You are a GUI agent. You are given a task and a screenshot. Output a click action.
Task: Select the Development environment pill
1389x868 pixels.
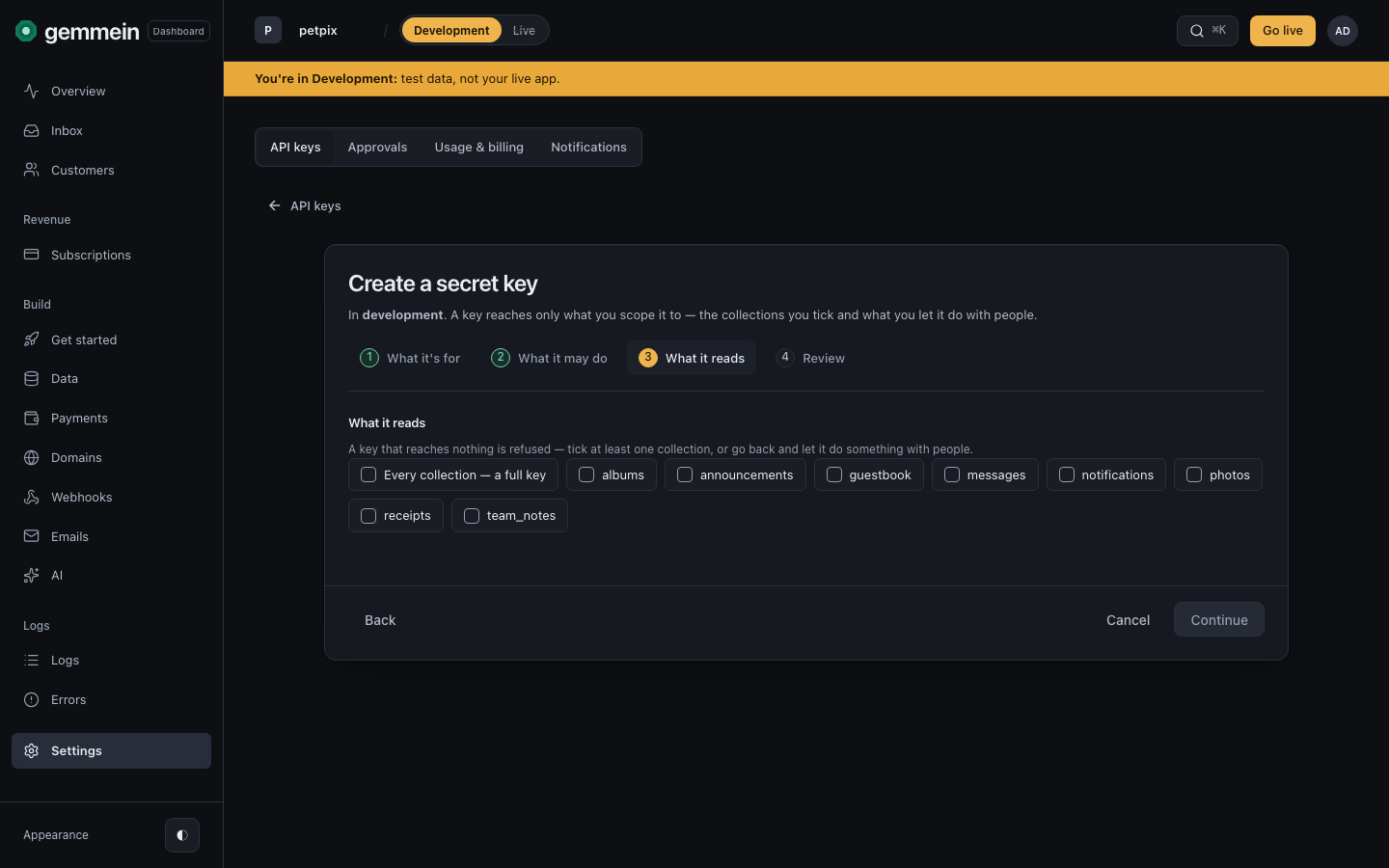(x=451, y=31)
